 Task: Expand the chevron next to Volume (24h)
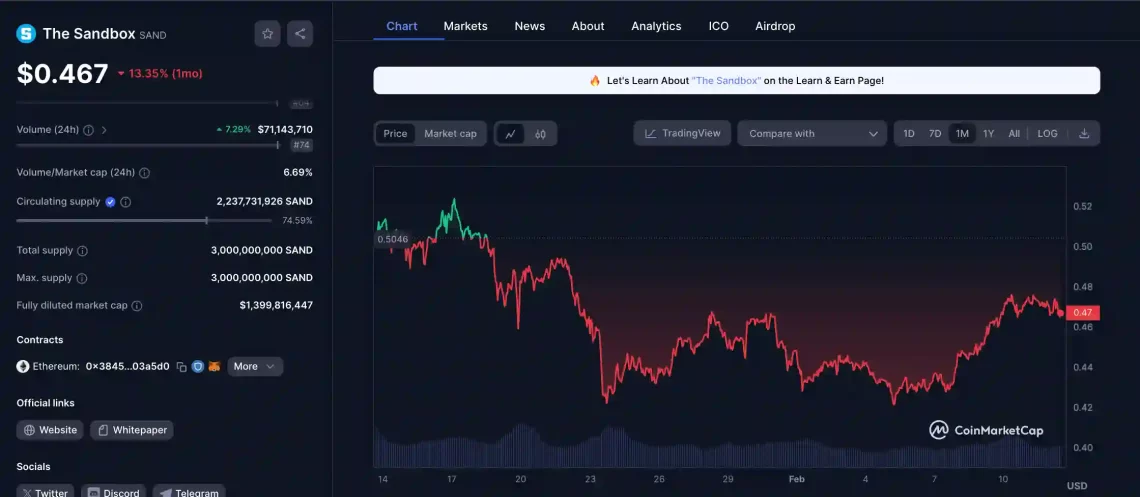point(104,130)
